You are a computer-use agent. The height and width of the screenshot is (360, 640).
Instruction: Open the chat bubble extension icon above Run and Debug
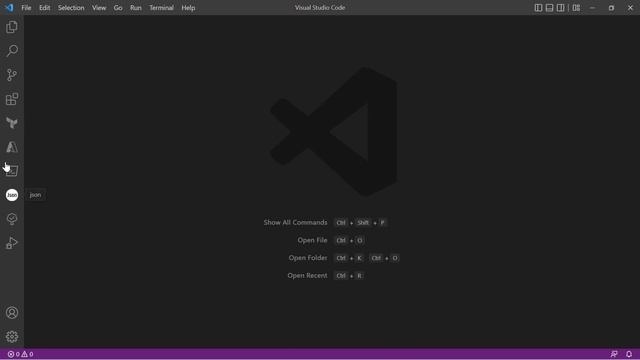[12, 219]
